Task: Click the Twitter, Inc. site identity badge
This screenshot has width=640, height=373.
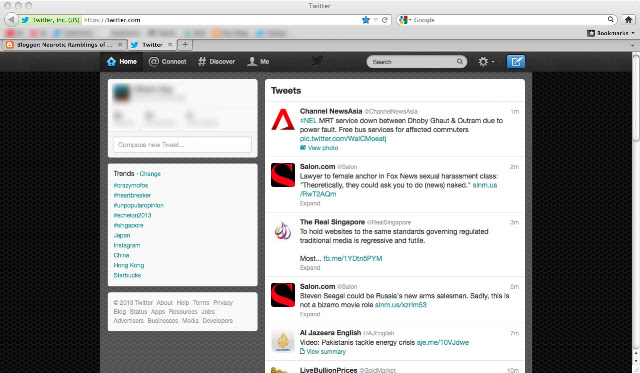Action: 50,20
